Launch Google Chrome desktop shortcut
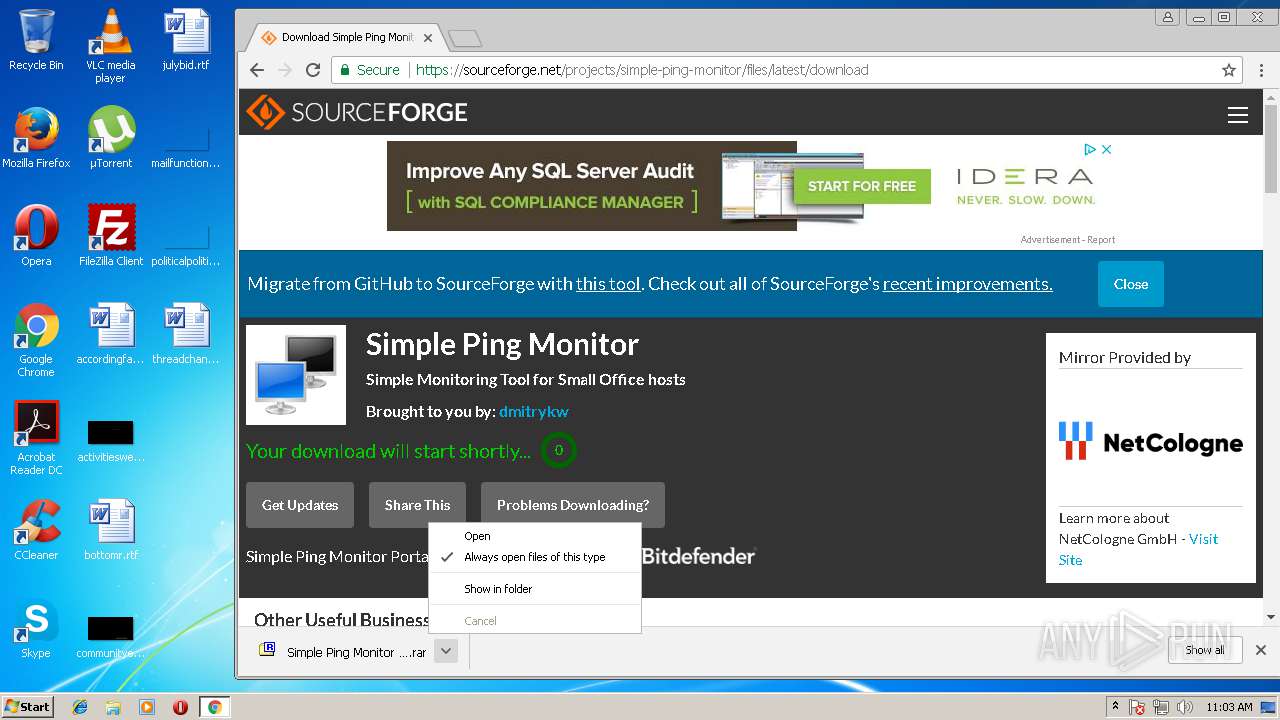 click(36, 340)
